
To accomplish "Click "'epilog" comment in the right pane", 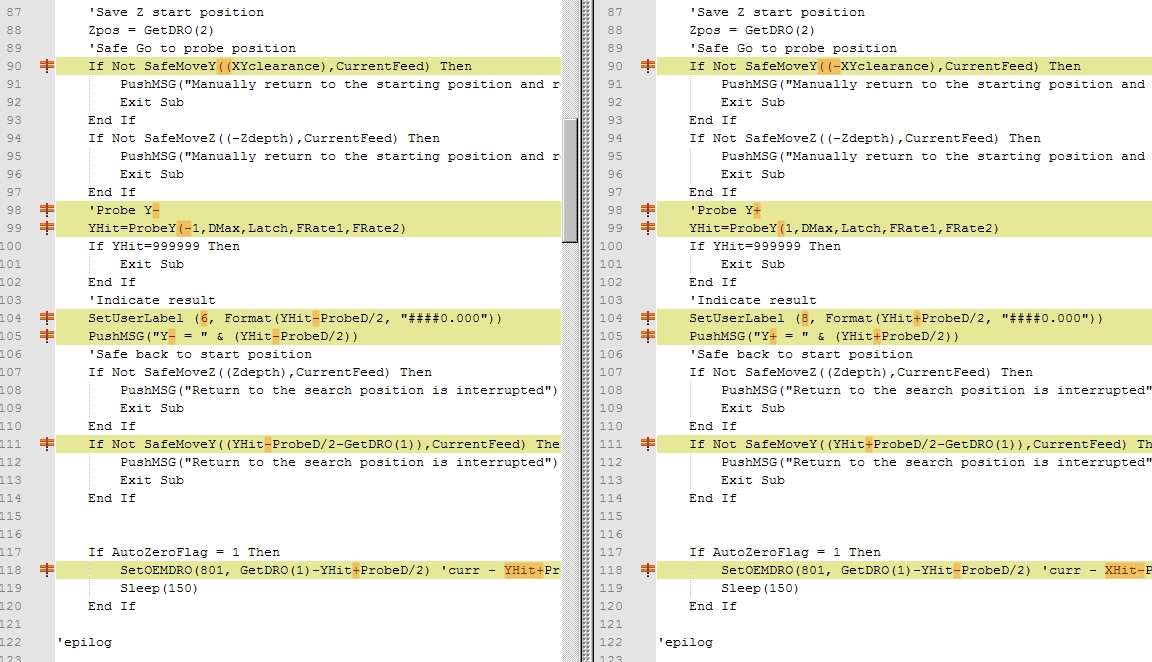I will pos(685,642).
